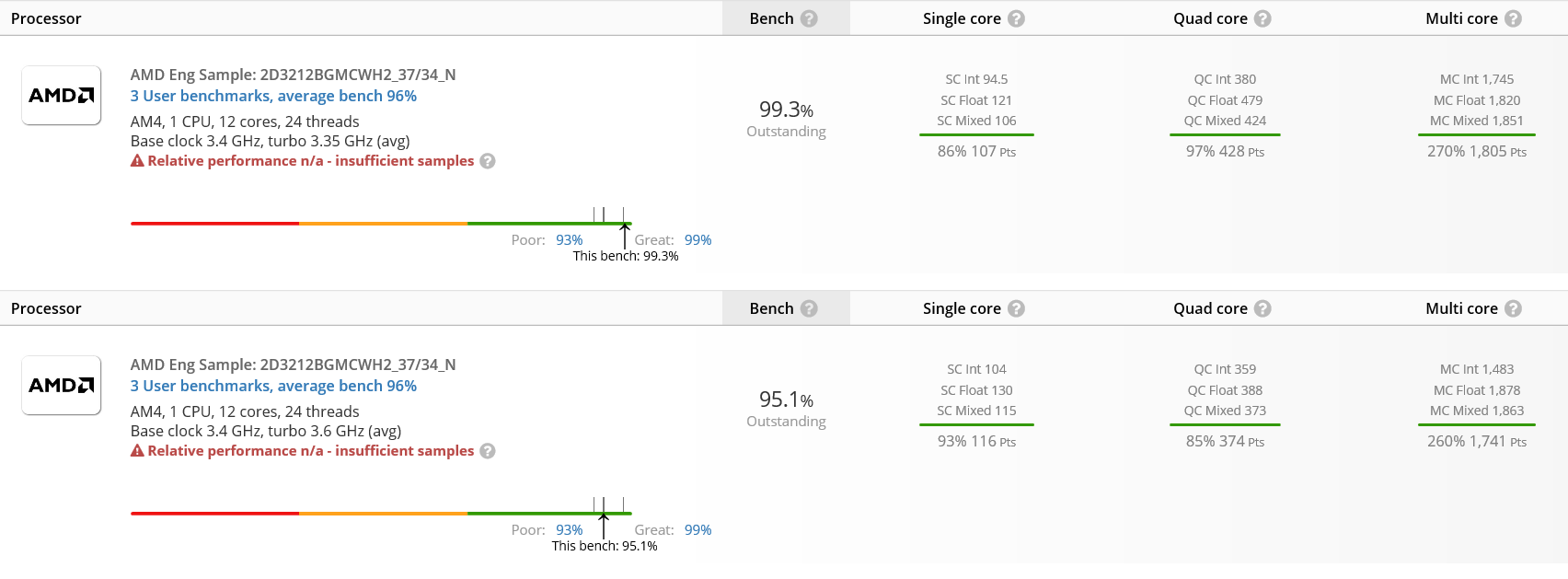Click help icon next to first Single core
This screenshot has height=579, width=1568.
pyautogui.click(x=1016, y=18)
